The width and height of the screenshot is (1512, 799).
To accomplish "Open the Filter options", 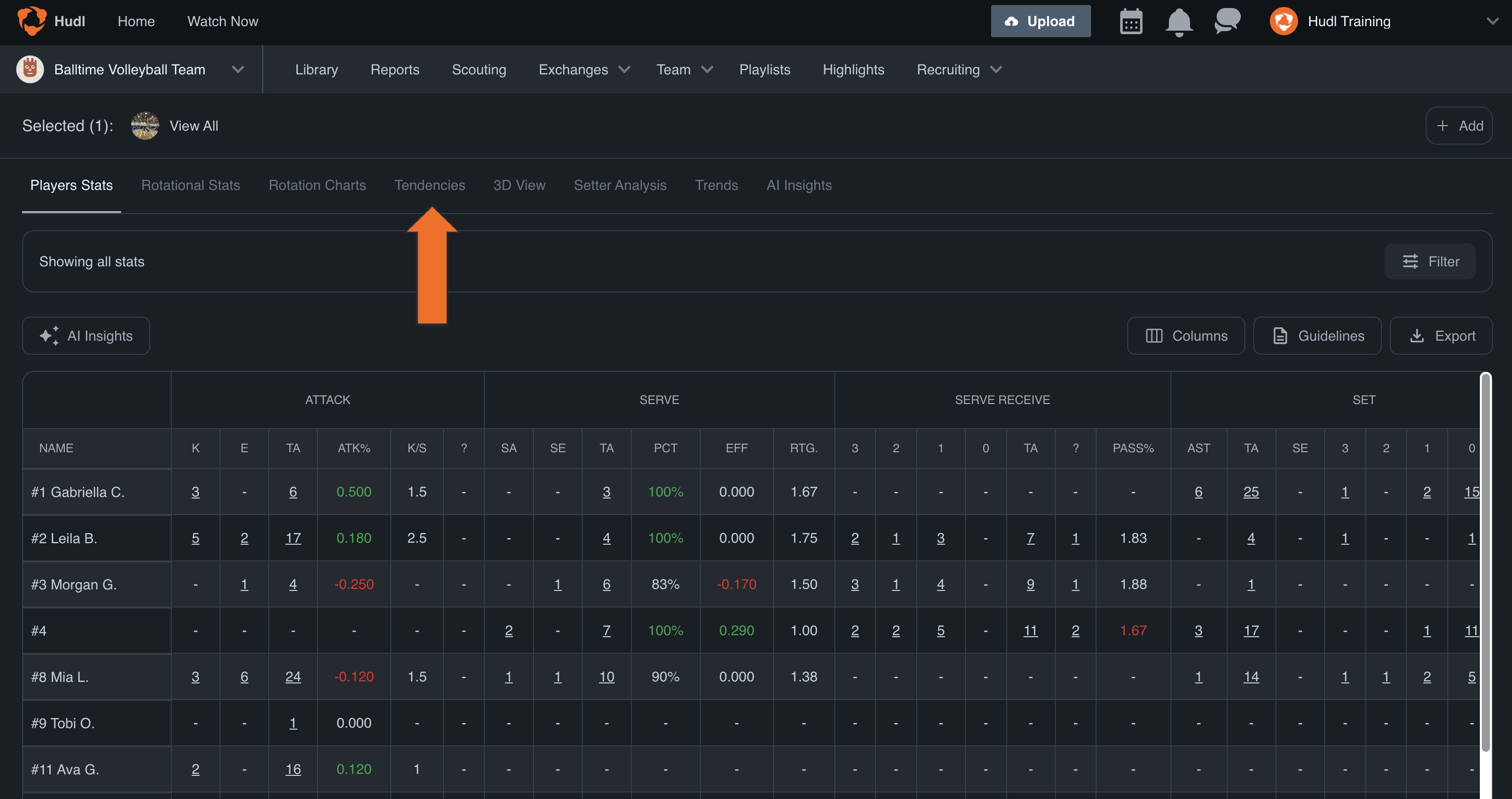I will 1429,261.
